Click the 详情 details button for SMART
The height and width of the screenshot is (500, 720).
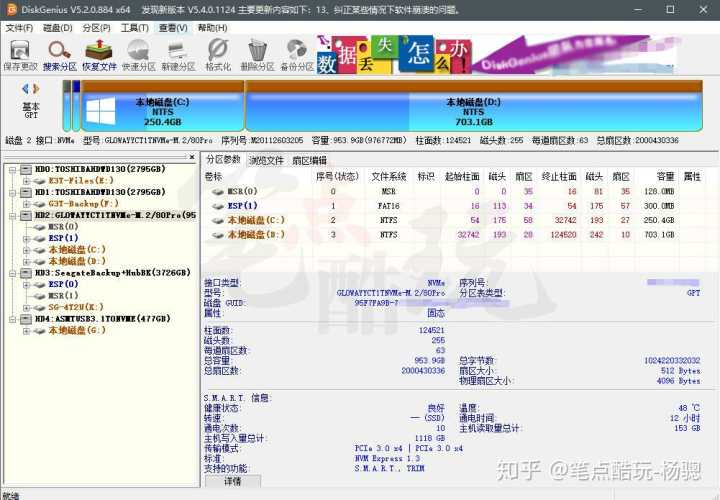click(233, 481)
